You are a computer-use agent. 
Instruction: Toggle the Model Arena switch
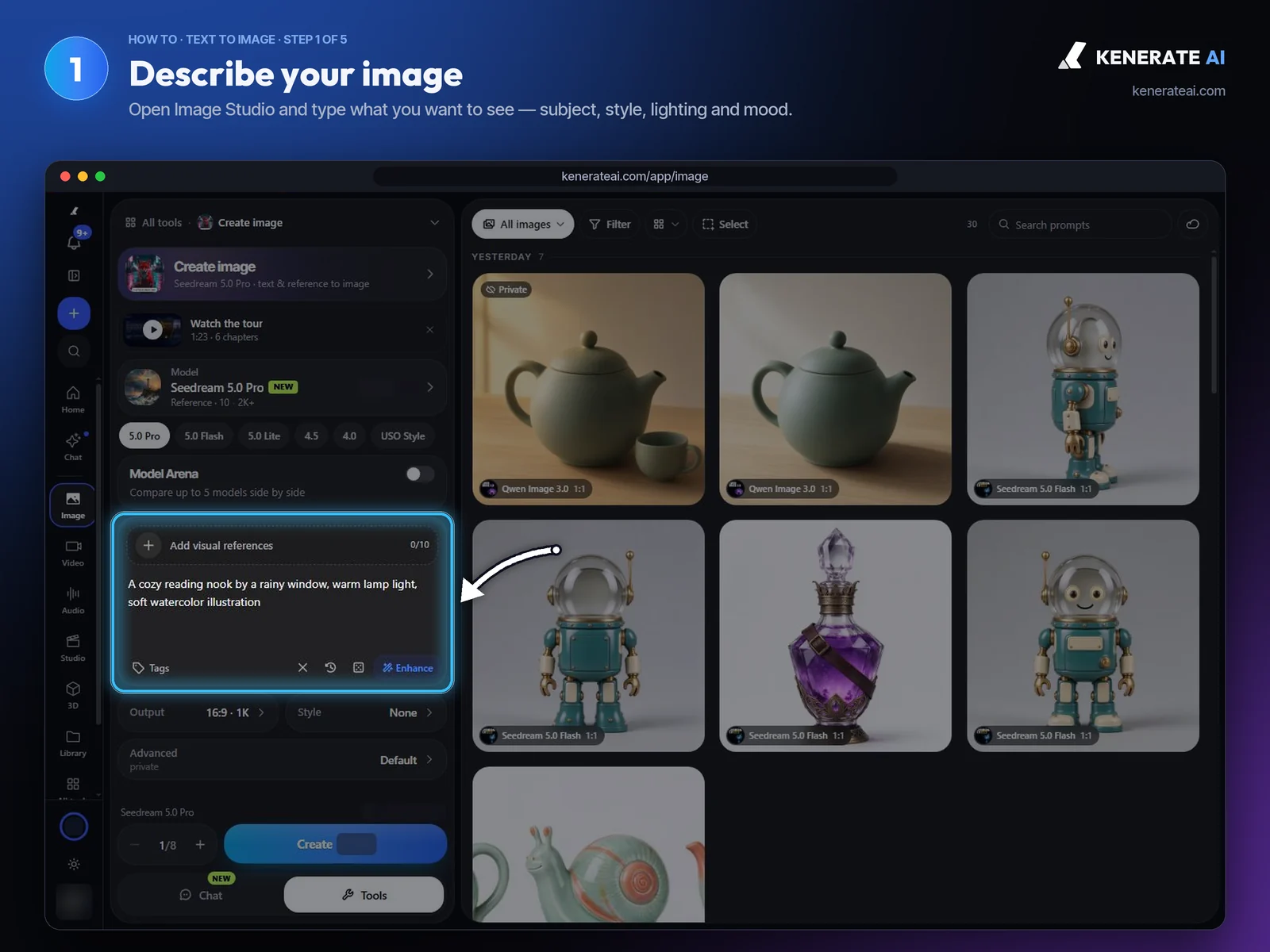[x=419, y=474]
